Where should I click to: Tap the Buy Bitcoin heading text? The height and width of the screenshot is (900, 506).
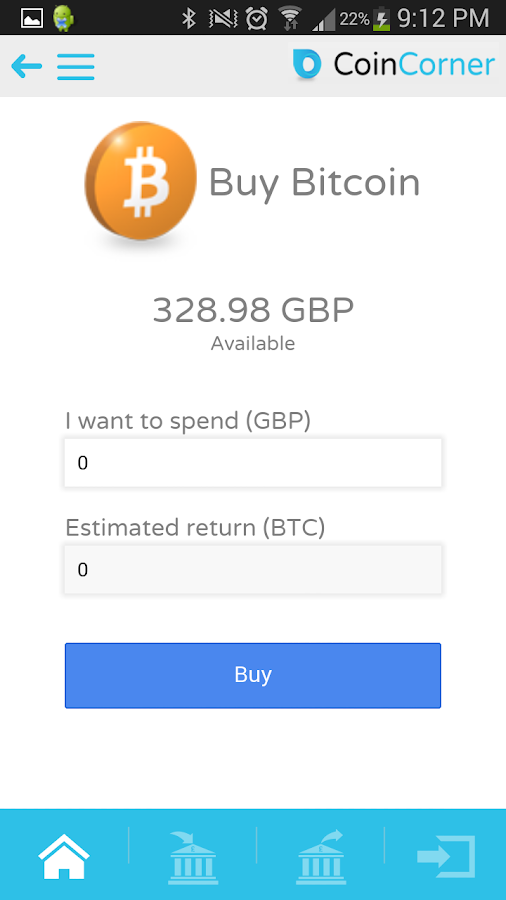click(314, 184)
